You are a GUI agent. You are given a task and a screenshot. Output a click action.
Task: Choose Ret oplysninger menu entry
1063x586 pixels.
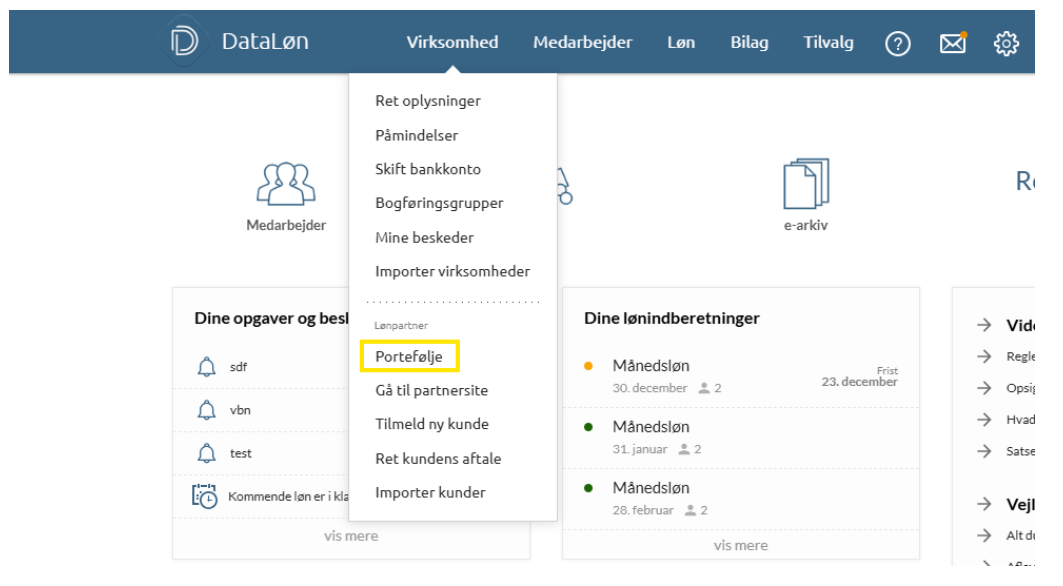(427, 101)
